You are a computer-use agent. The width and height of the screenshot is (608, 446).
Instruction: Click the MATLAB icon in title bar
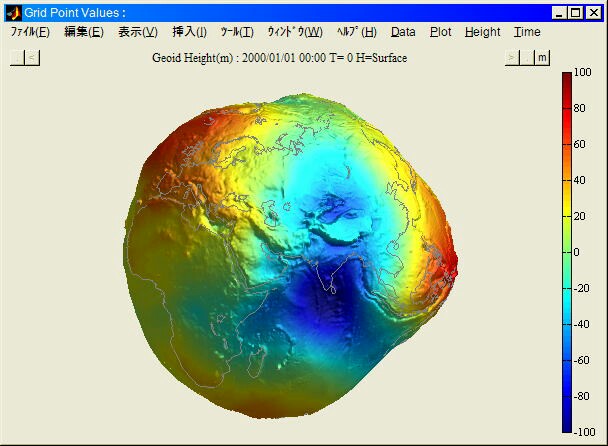tap(14, 13)
